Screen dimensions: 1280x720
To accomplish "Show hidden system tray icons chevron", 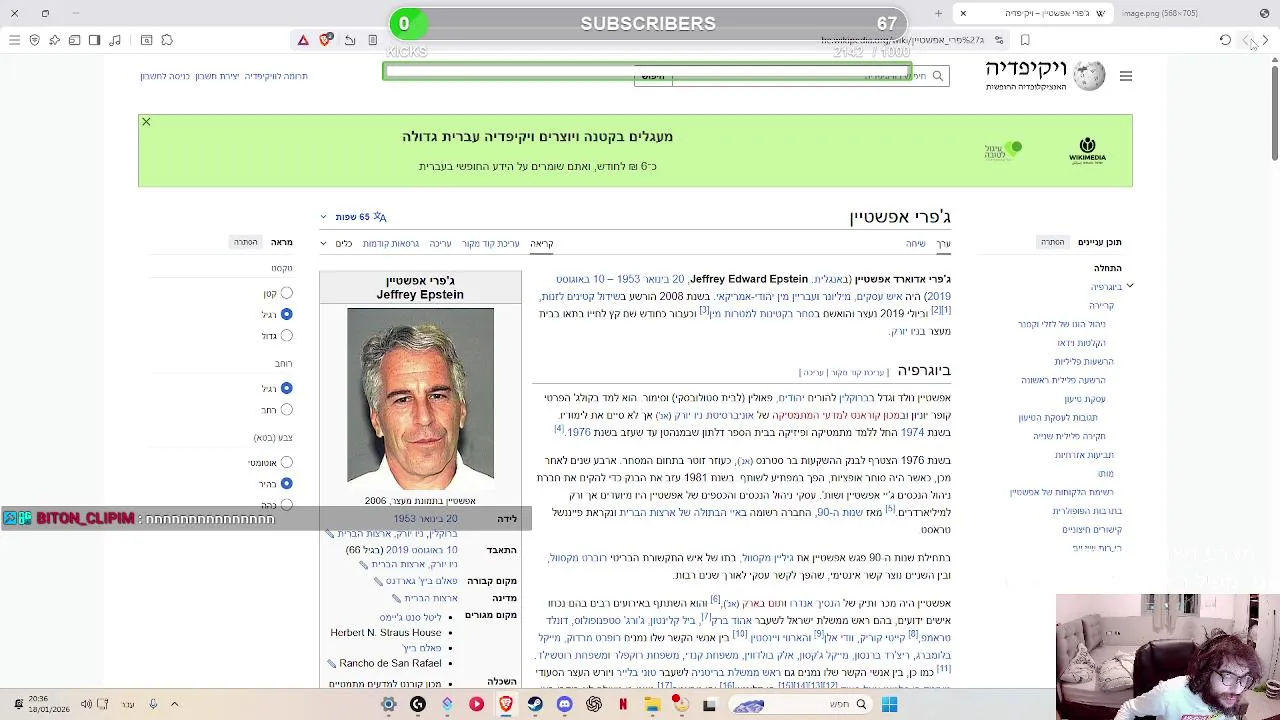I will point(174,704).
